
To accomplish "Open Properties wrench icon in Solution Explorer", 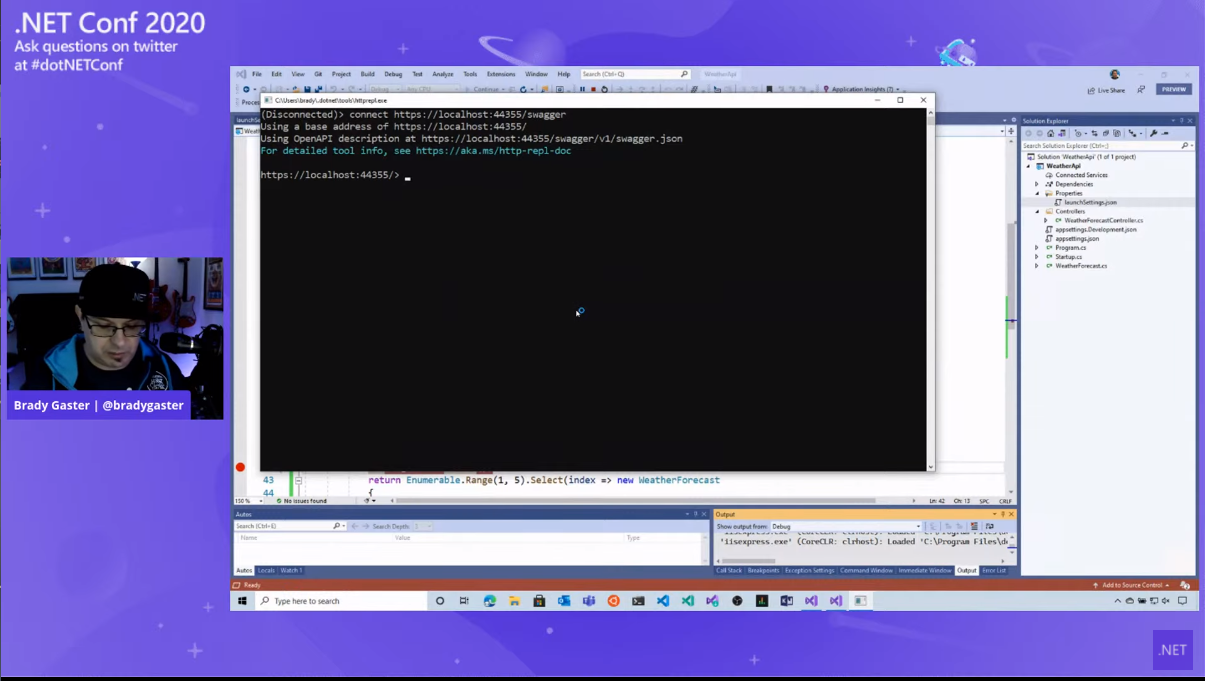I will (1153, 133).
